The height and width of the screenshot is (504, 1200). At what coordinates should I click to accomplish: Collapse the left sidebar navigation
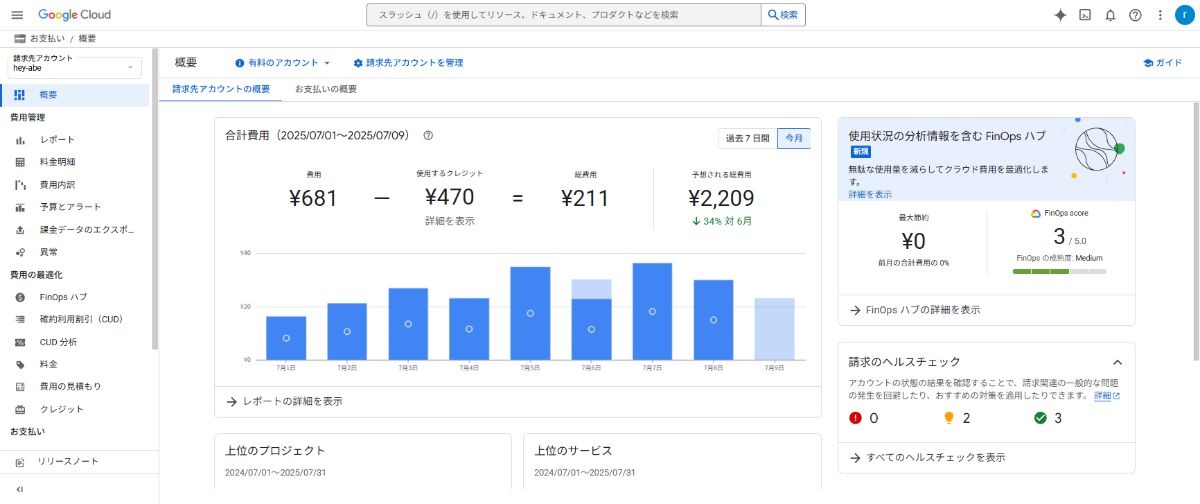[x=20, y=489]
